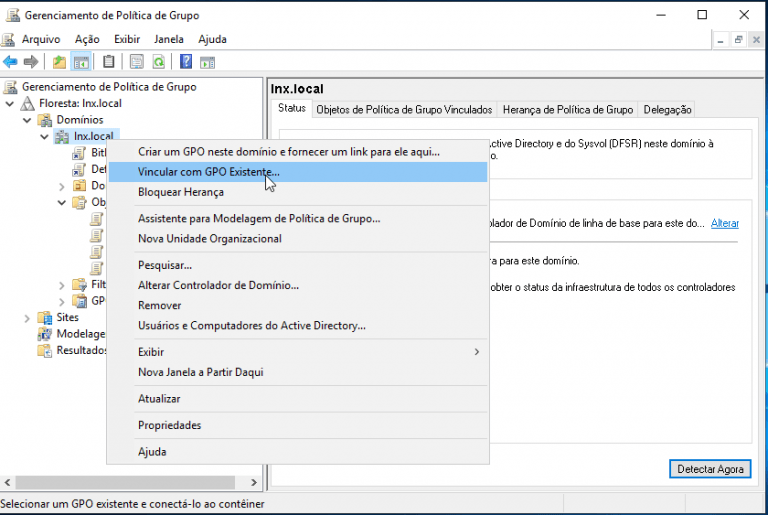Click the green Refresh toolbar icon
Image resolution: width=768 pixels, height=515 pixels.
pos(158,62)
